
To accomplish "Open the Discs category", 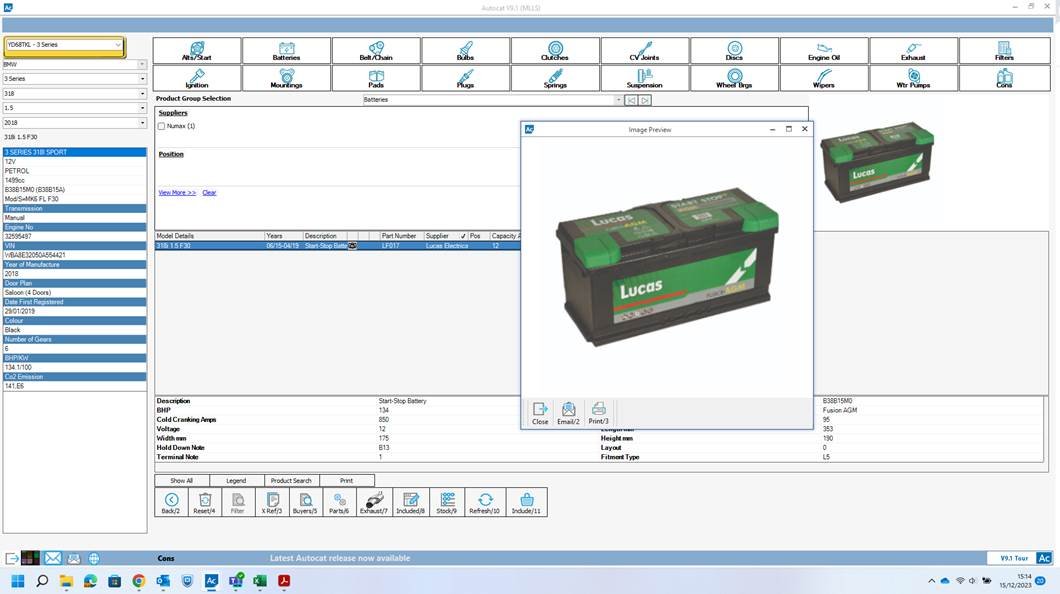I will tap(734, 51).
